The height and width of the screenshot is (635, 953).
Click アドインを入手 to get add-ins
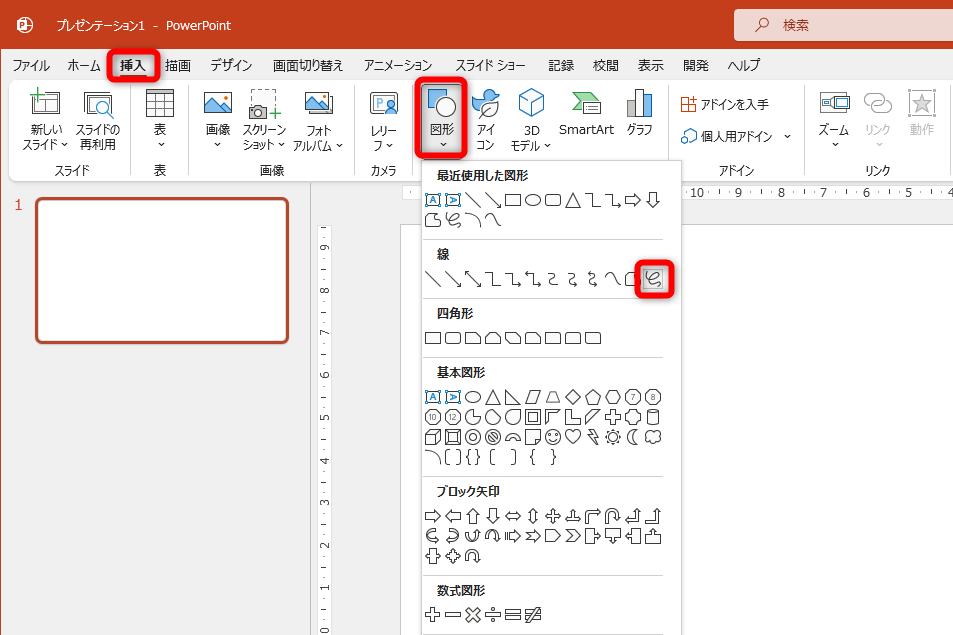click(725, 102)
